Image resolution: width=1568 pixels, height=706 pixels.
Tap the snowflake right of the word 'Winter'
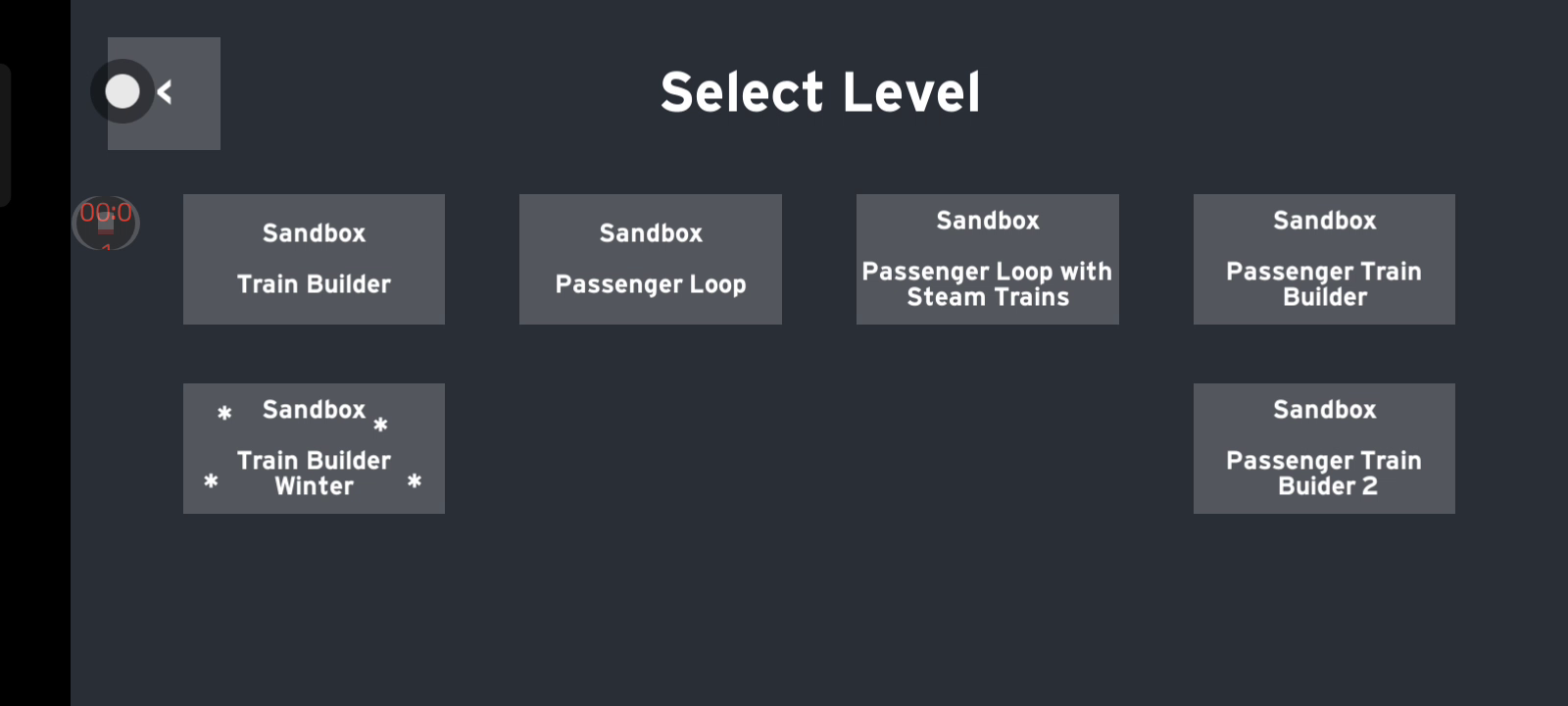(x=415, y=480)
